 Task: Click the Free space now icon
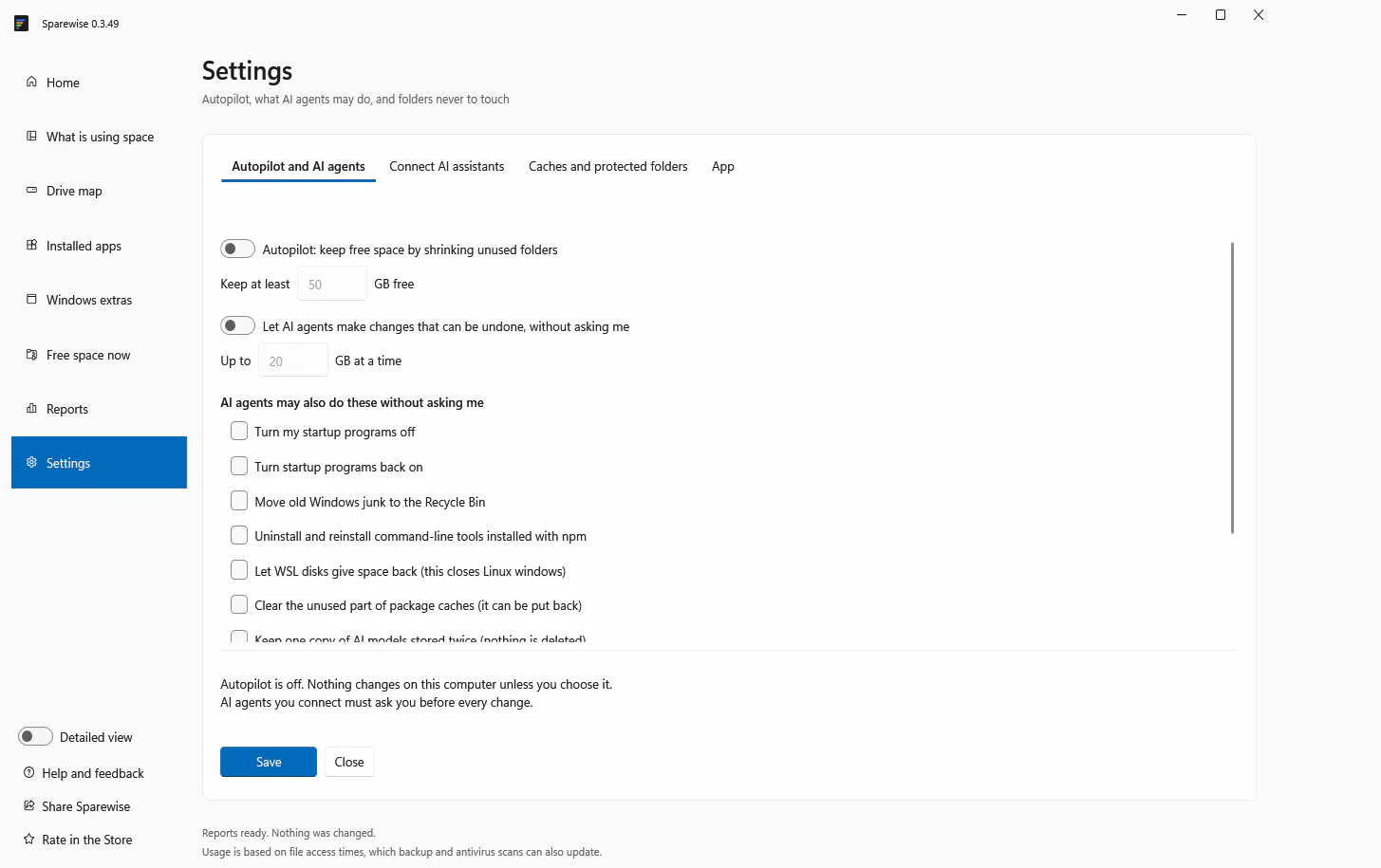31,354
